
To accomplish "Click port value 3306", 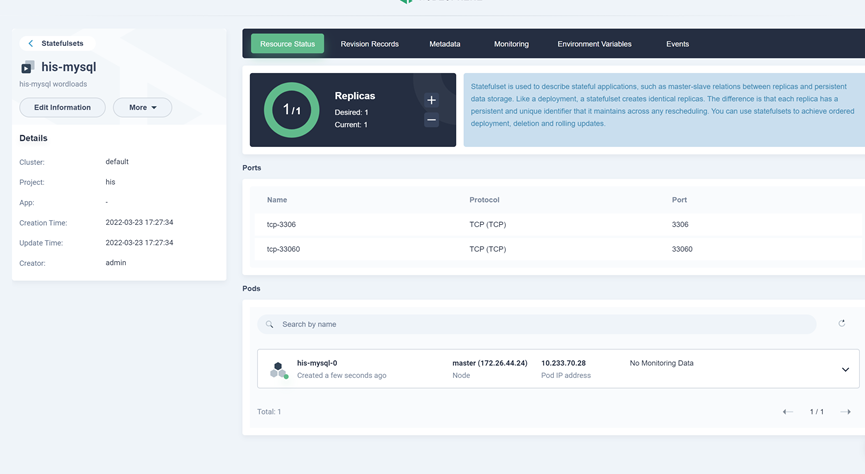I will pos(680,225).
